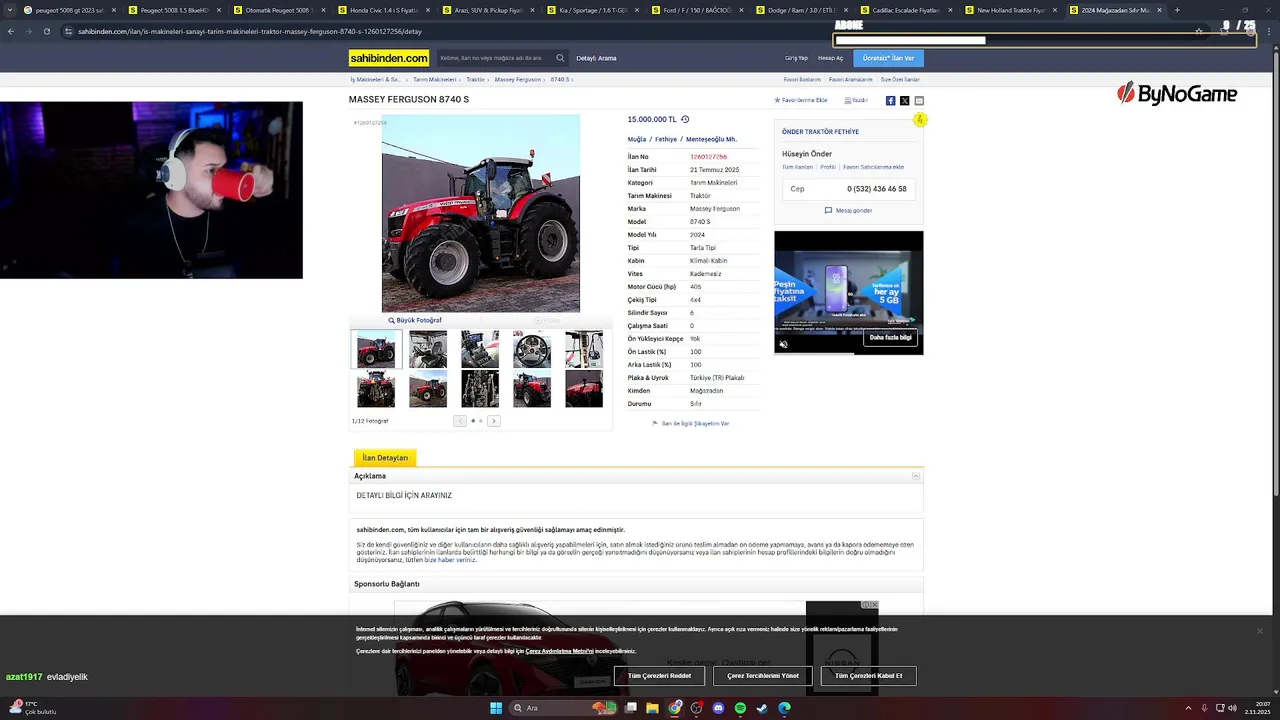Unmute the video ad speaker icon
Viewport: 1280px width, 720px height.
pos(783,345)
